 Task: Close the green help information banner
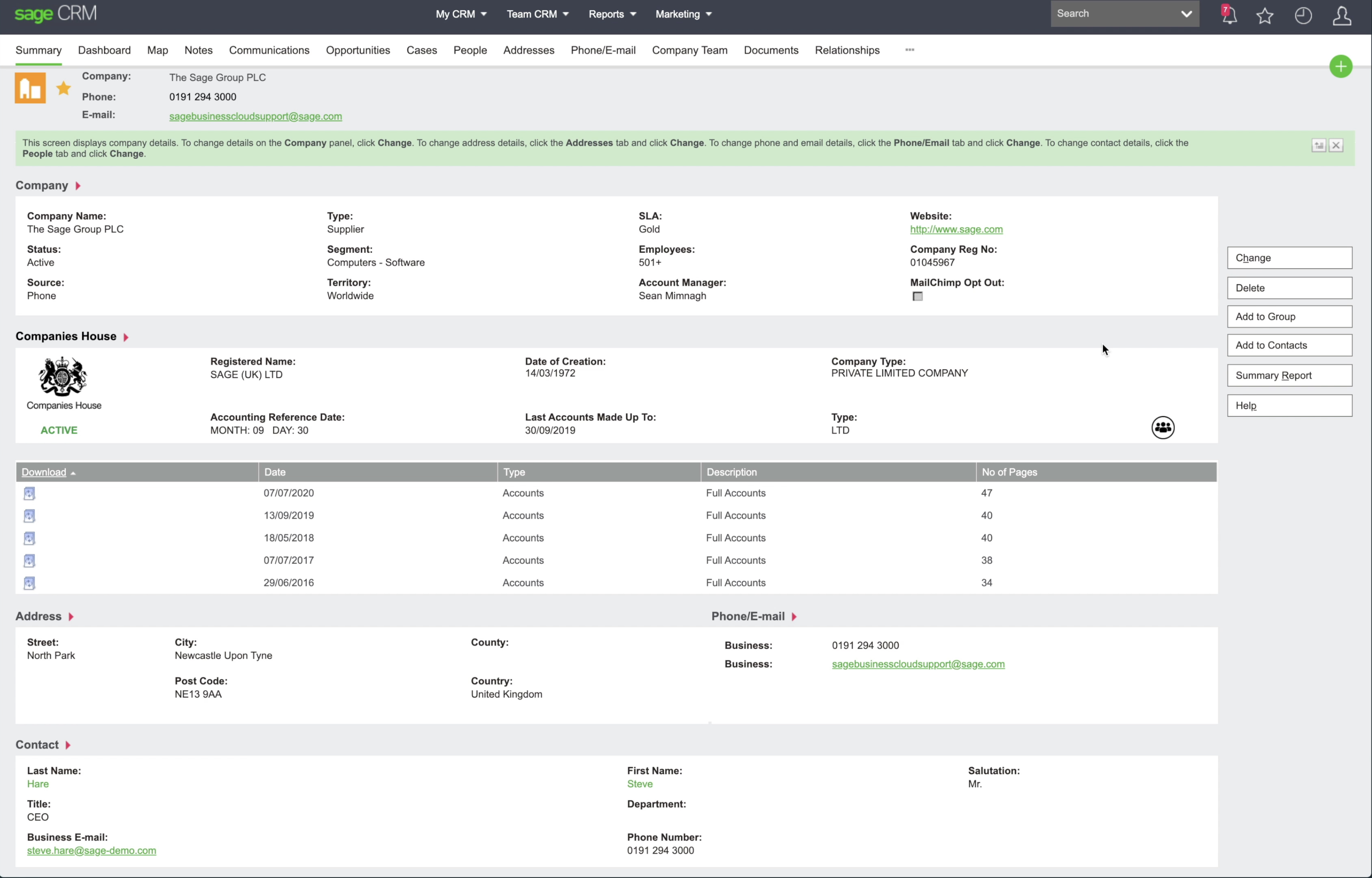[1336, 146]
